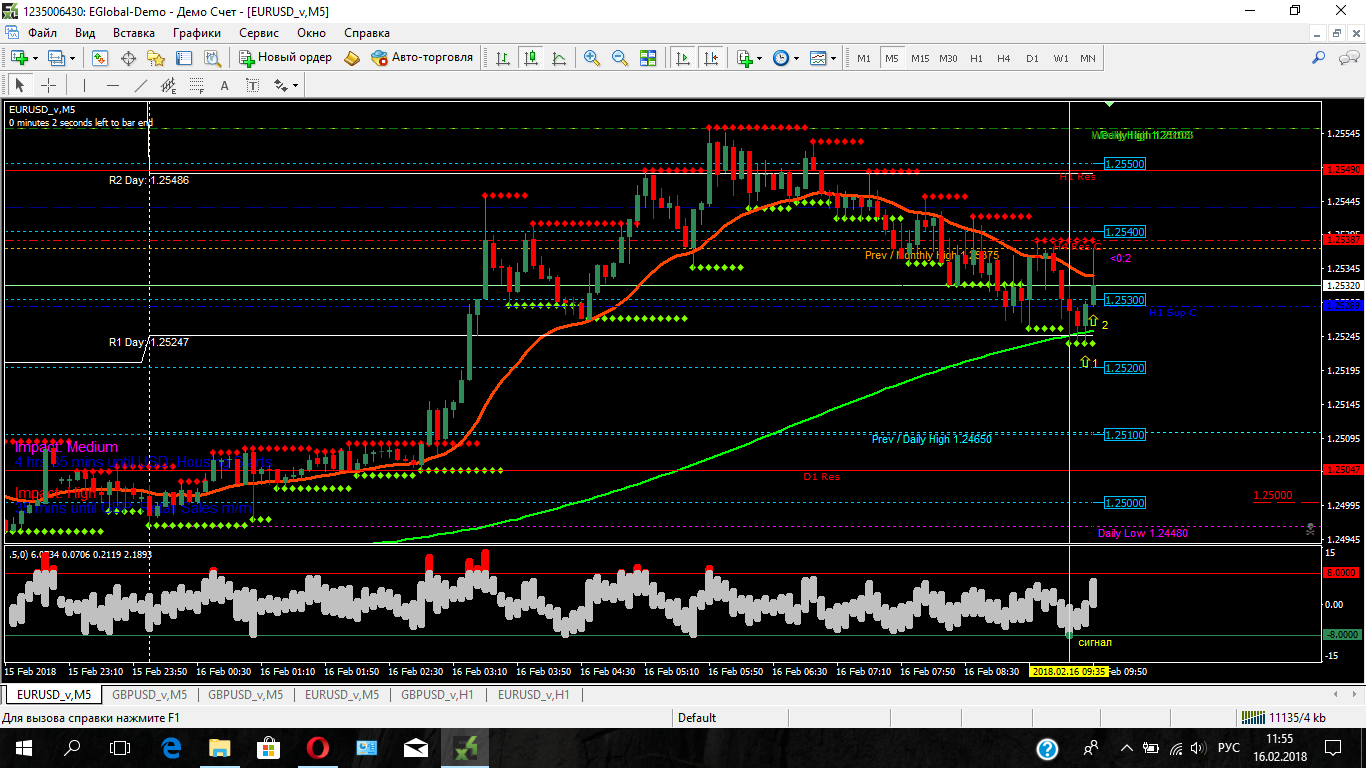Open the Market Watch window icon
Viewport: 1366px width, 768px height.
(x=102, y=58)
